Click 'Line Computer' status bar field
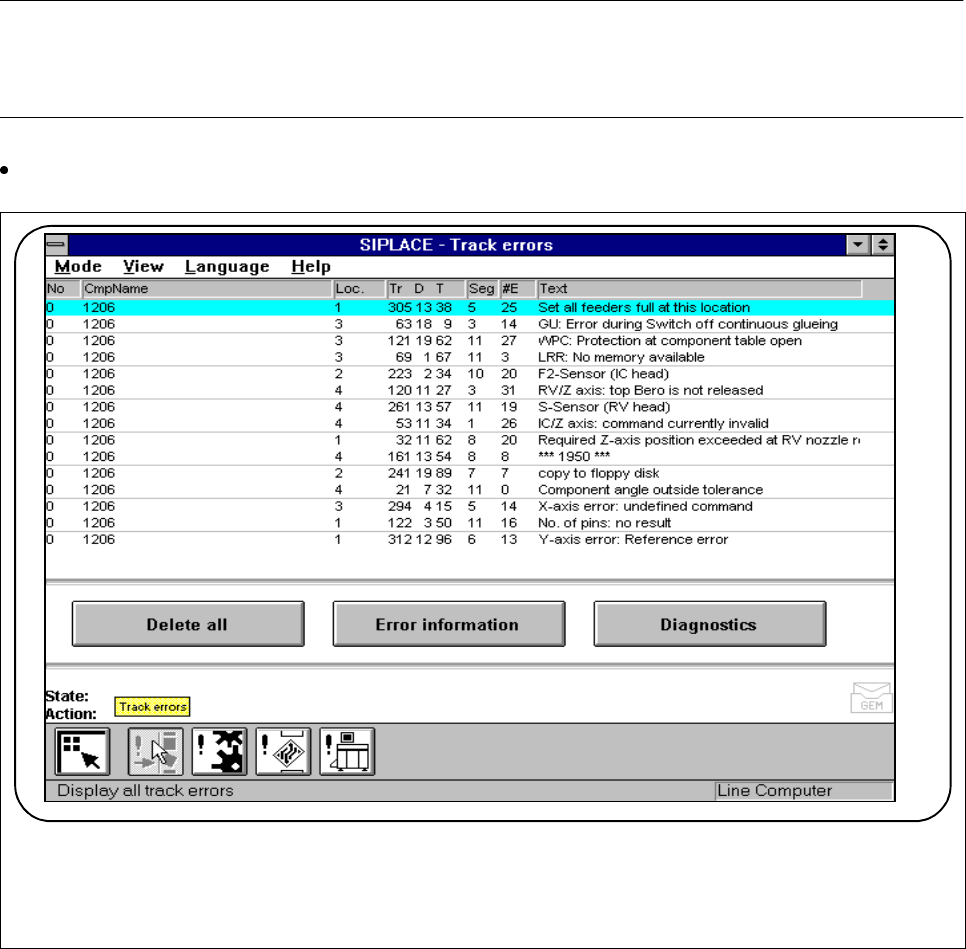The image size is (966, 949). coord(803,791)
